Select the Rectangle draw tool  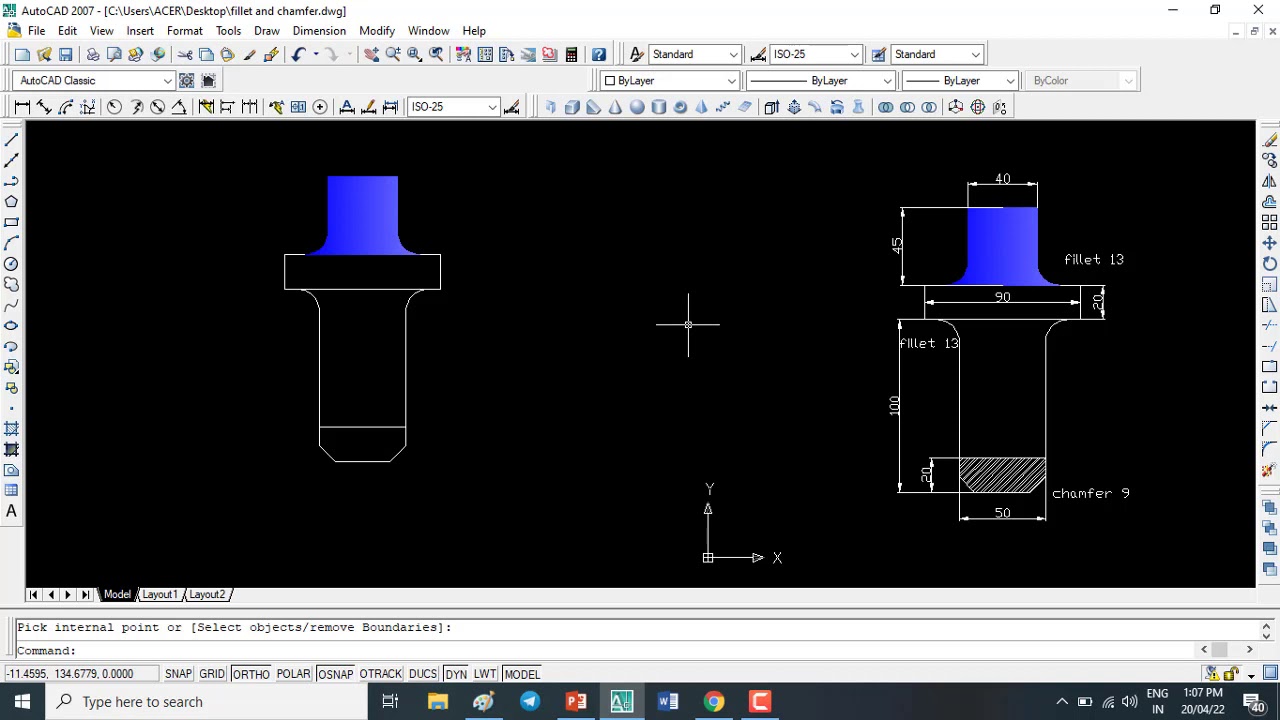11,222
